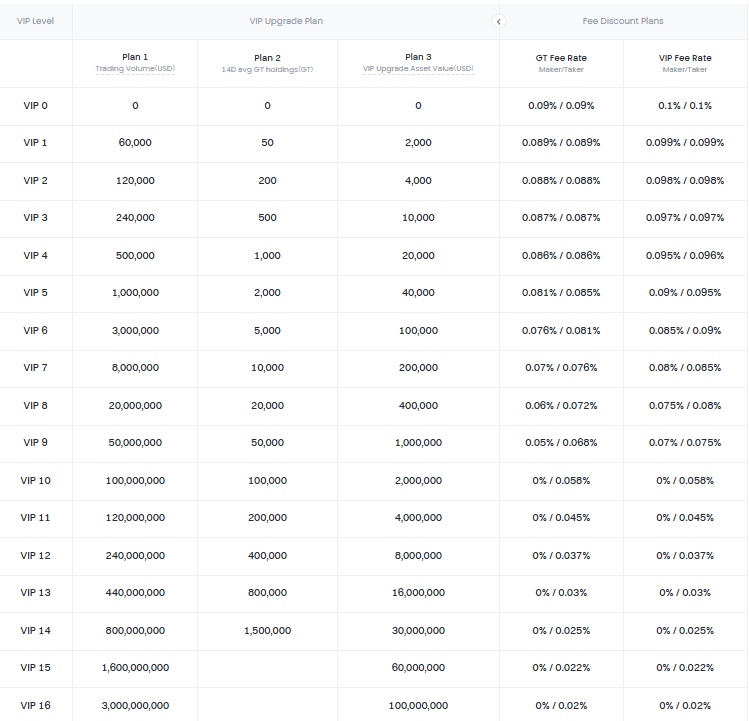Click the 50,000,000 trading volume for VIP 9

135,442
